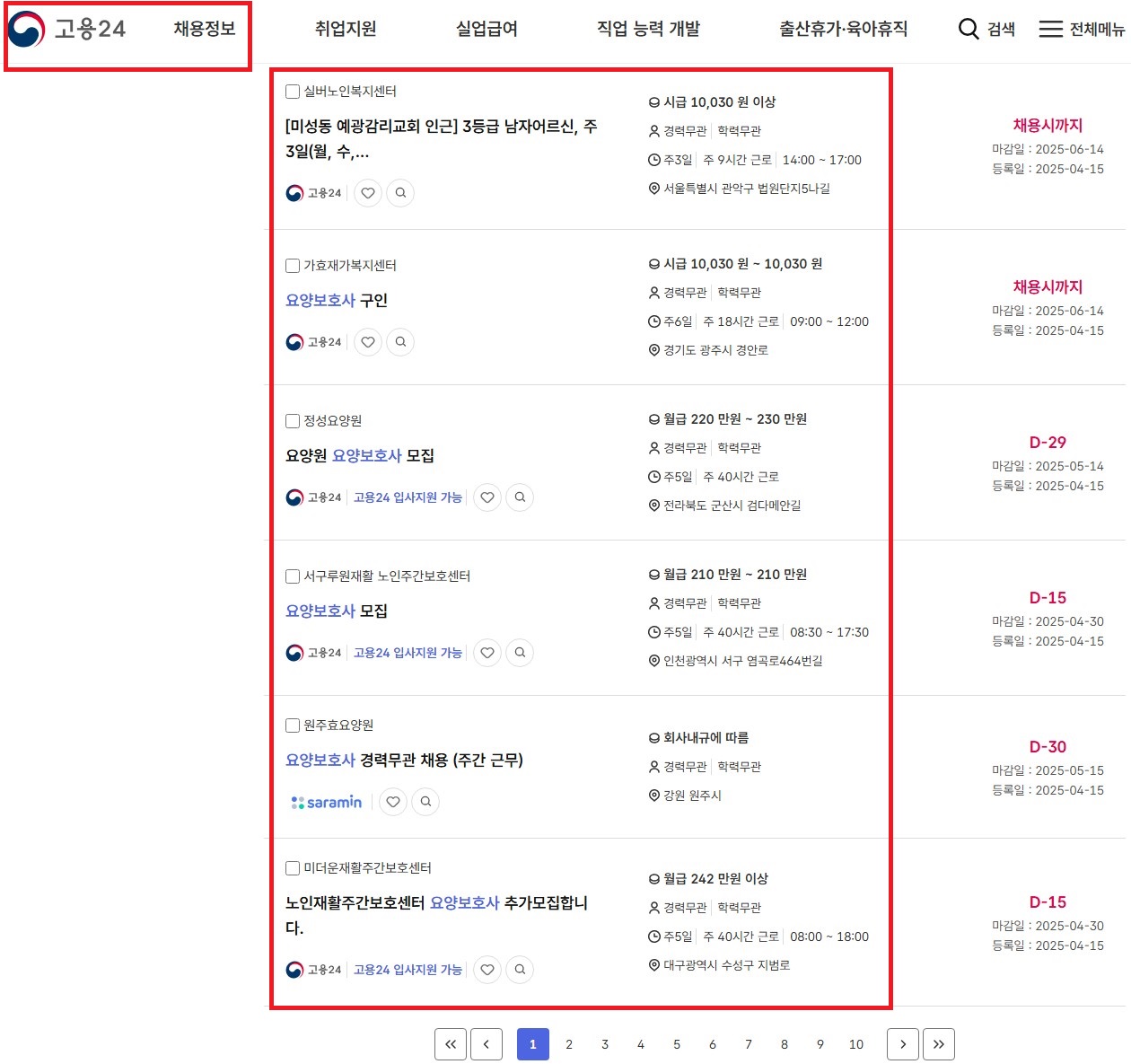
Task: Favorite the 서구루원재활 노인주간보호센터 listing
Action: (487, 653)
